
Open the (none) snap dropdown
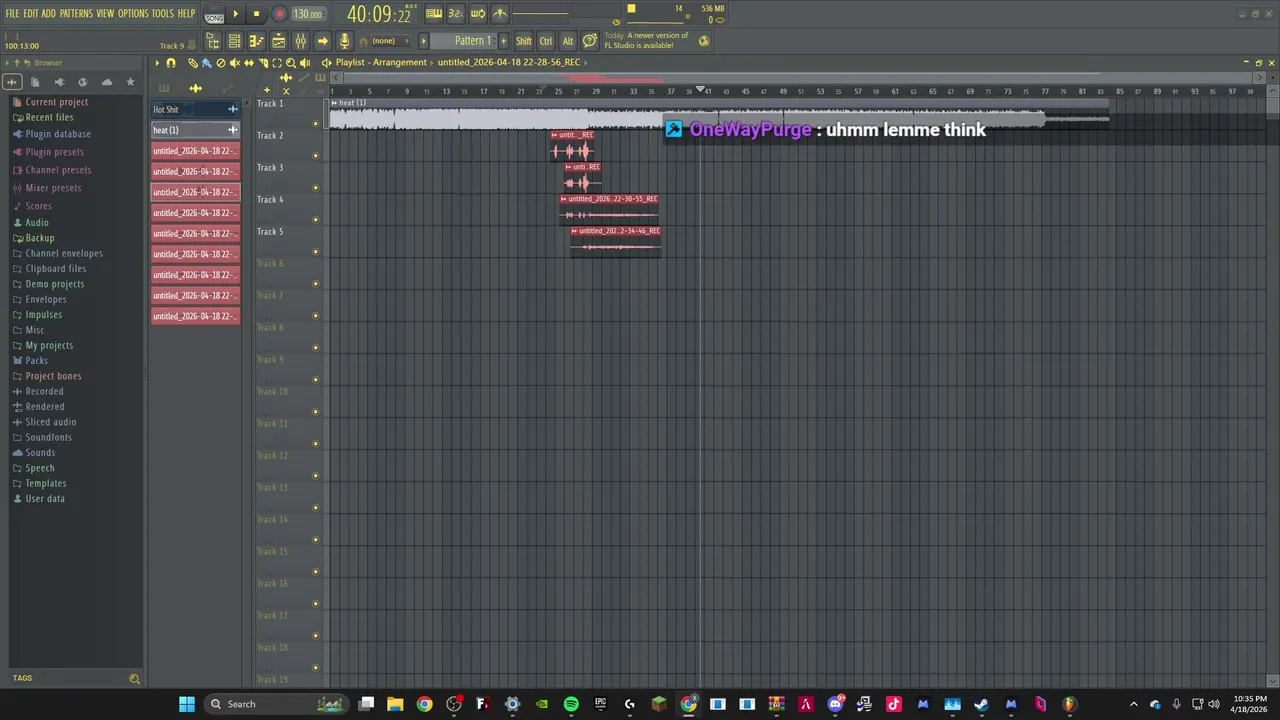(x=390, y=41)
